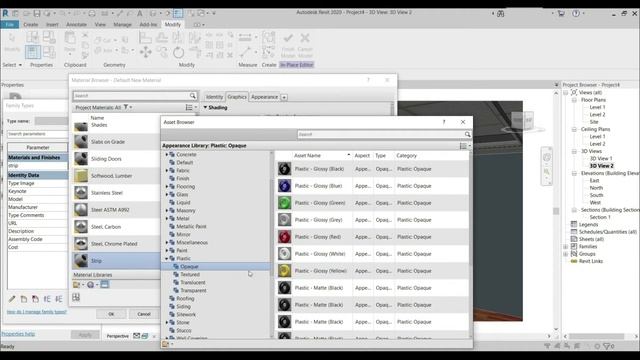The width and height of the screenshot is (640, 360).
Task: Click the asset browser toggle icon below libraries
Action: pyautogui.click(x=76, y=297)
